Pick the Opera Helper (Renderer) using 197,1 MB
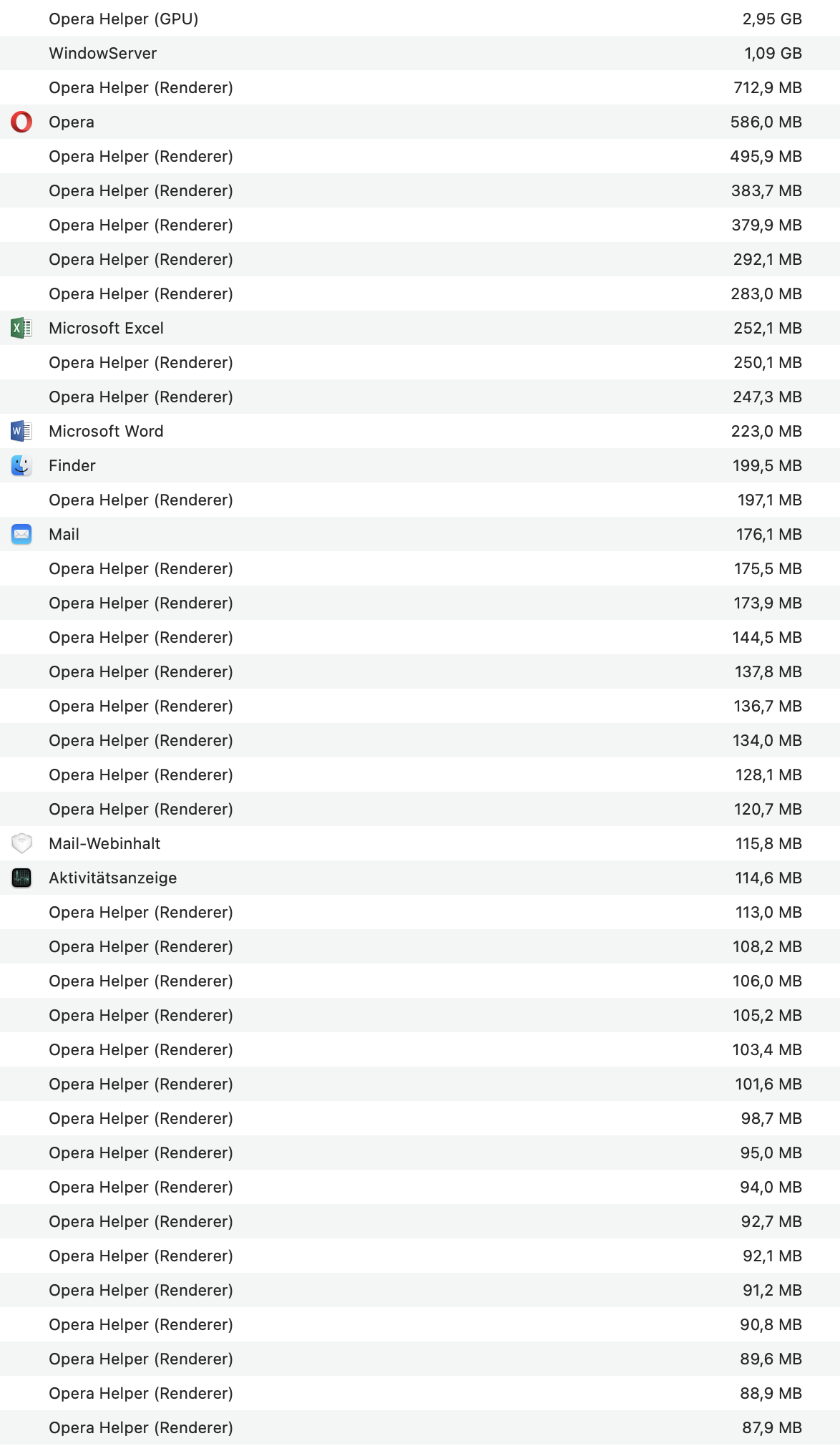 [140, 500]
